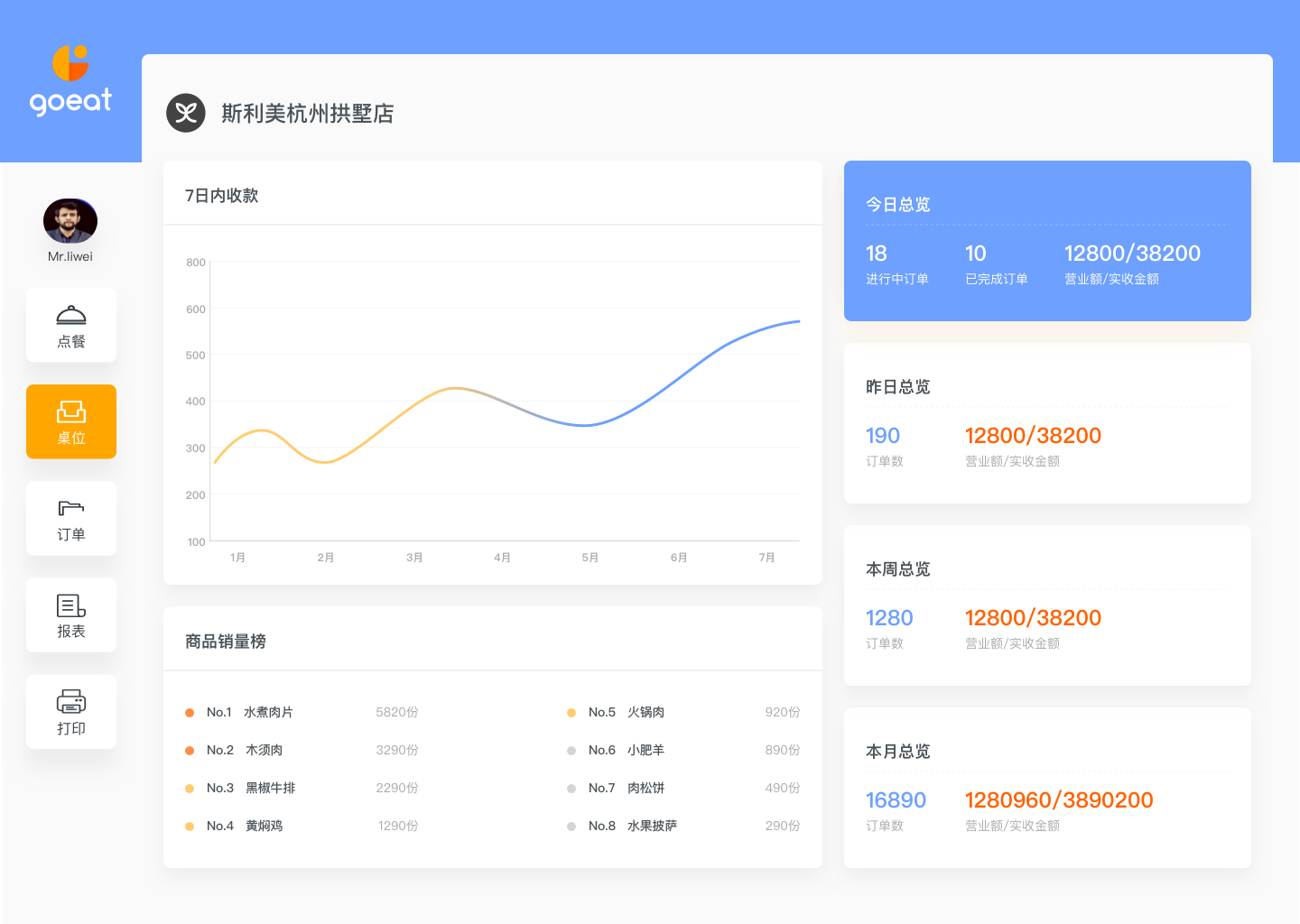Open the 报表 reports icon
Viewport: 1300px width, 924px height.
pos(71,605)
